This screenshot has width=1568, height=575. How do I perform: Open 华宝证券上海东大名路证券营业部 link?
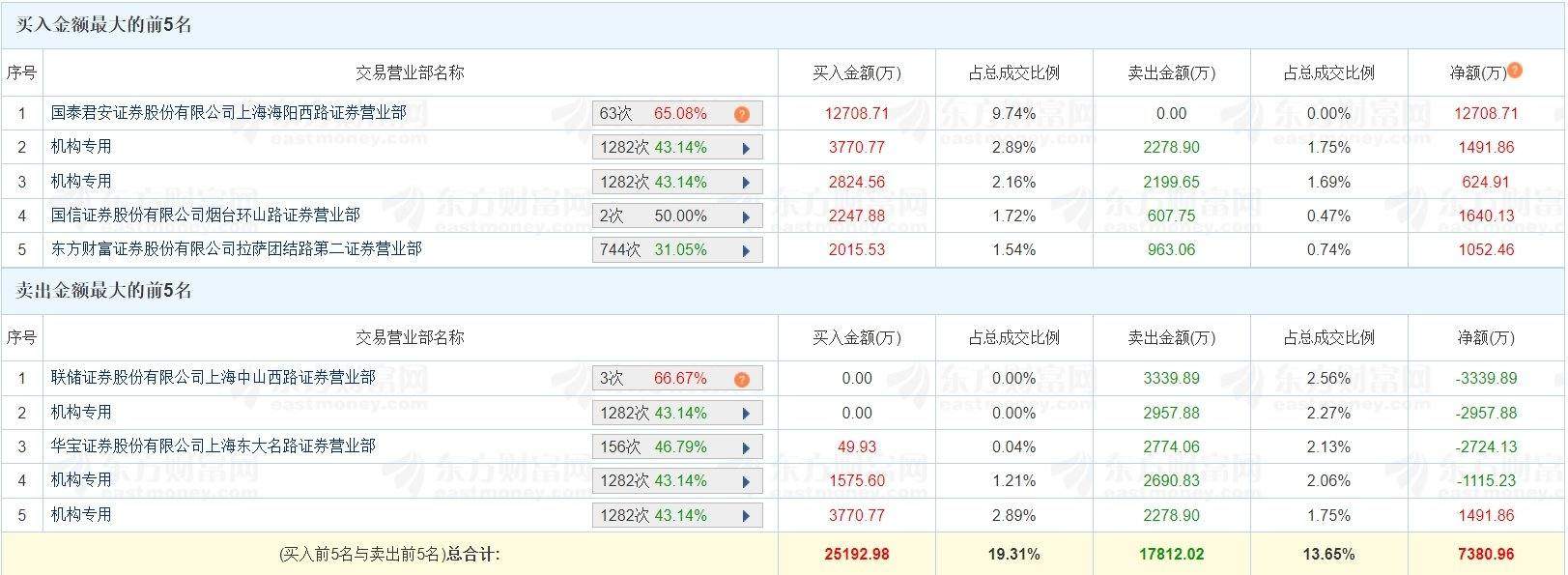(x=213, y=446)
